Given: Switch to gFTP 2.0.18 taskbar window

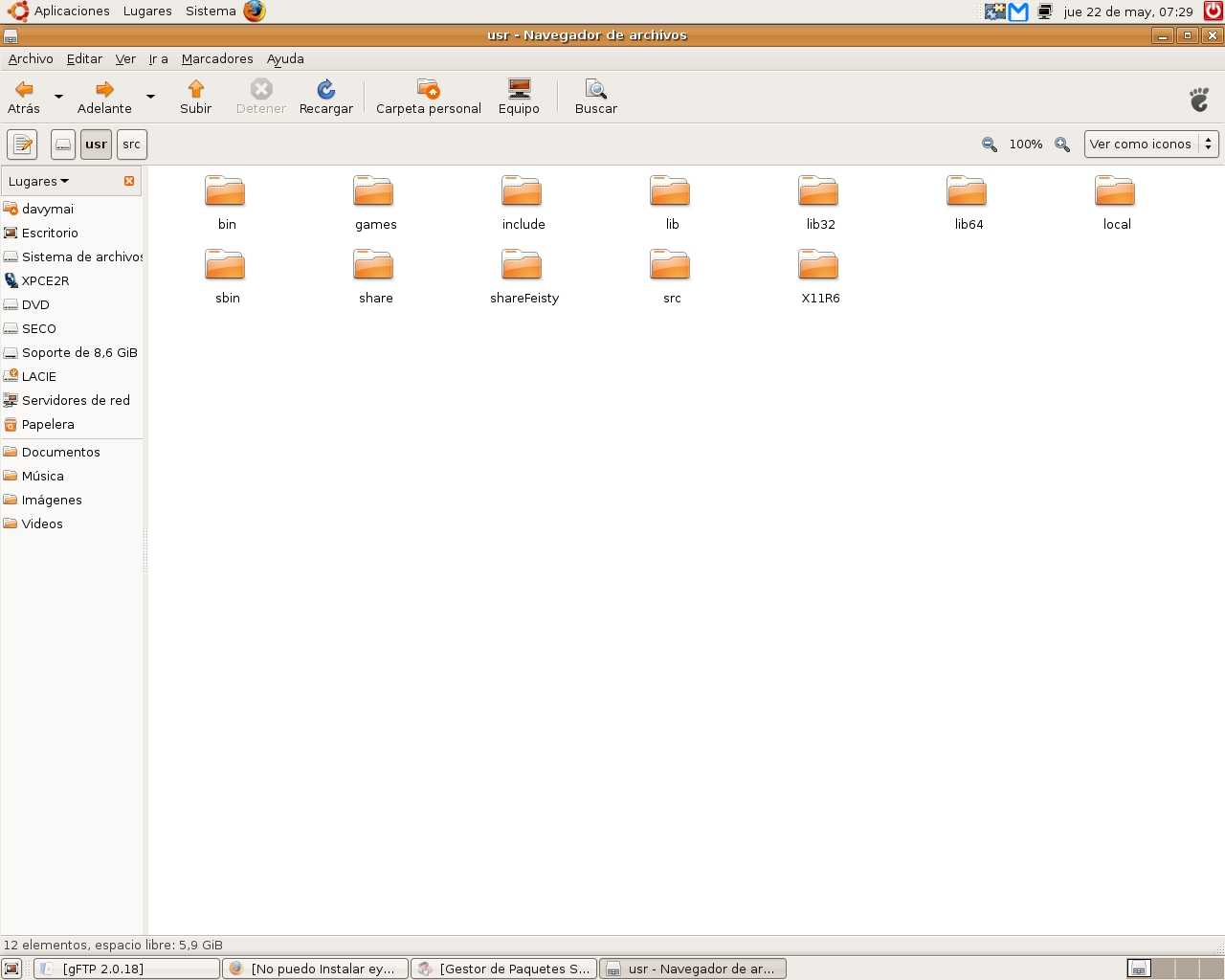Looking at the screenshot, I should (x=126, y=969).
